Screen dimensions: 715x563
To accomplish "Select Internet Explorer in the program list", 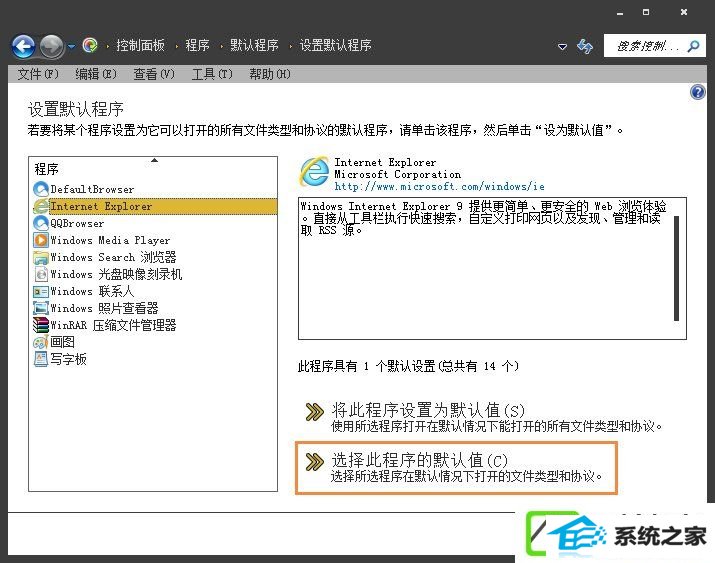I will pos(154,206).
